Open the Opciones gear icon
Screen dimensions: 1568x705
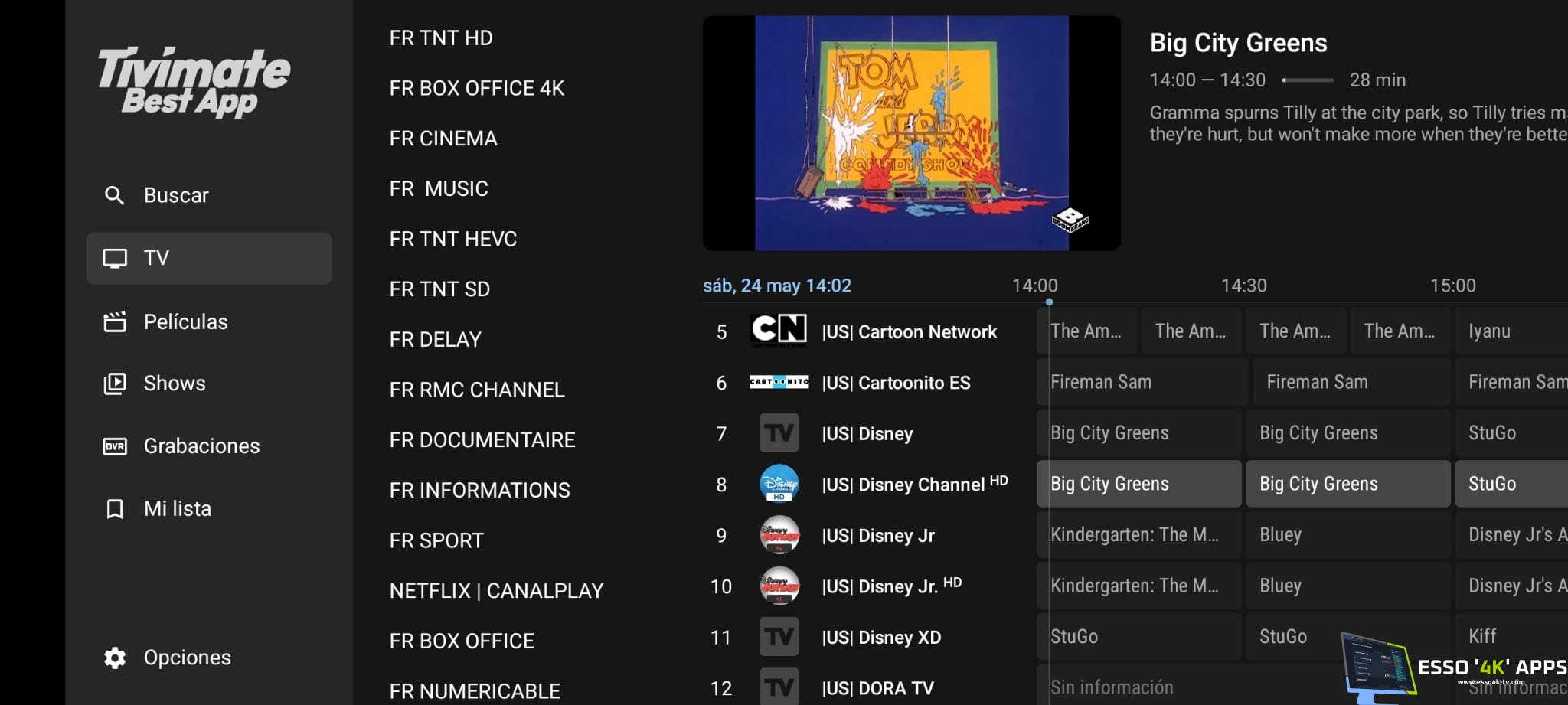point(115,658)
